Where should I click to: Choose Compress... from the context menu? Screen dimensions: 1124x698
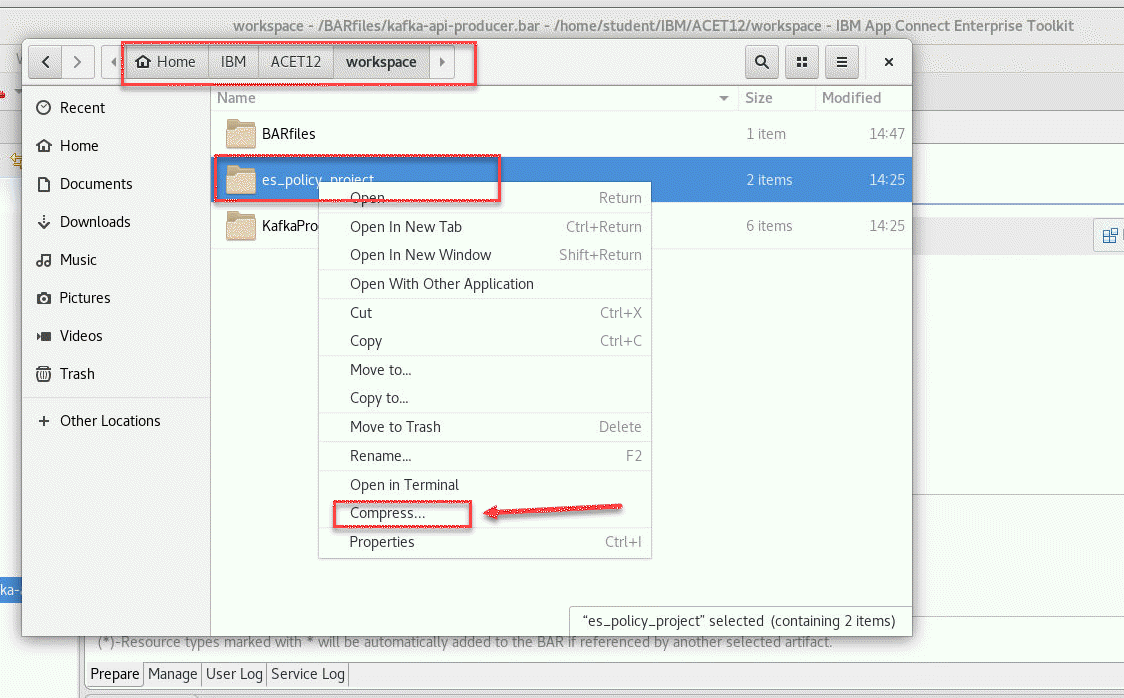point(387,513)
